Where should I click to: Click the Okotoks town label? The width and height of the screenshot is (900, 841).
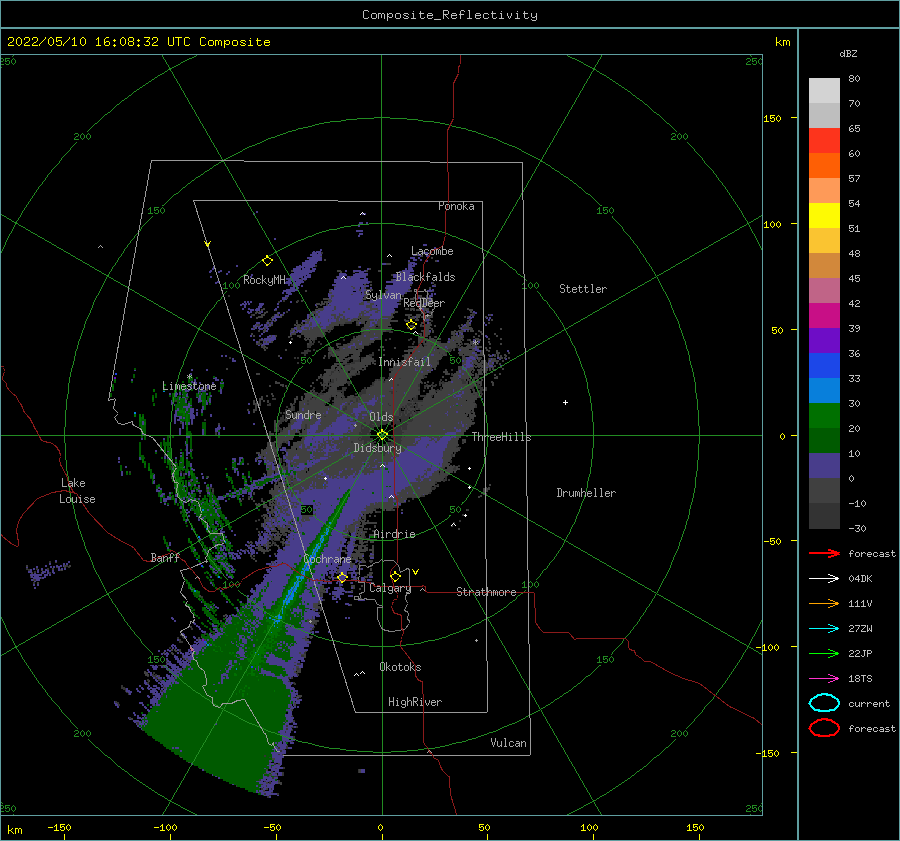(400, 666)
